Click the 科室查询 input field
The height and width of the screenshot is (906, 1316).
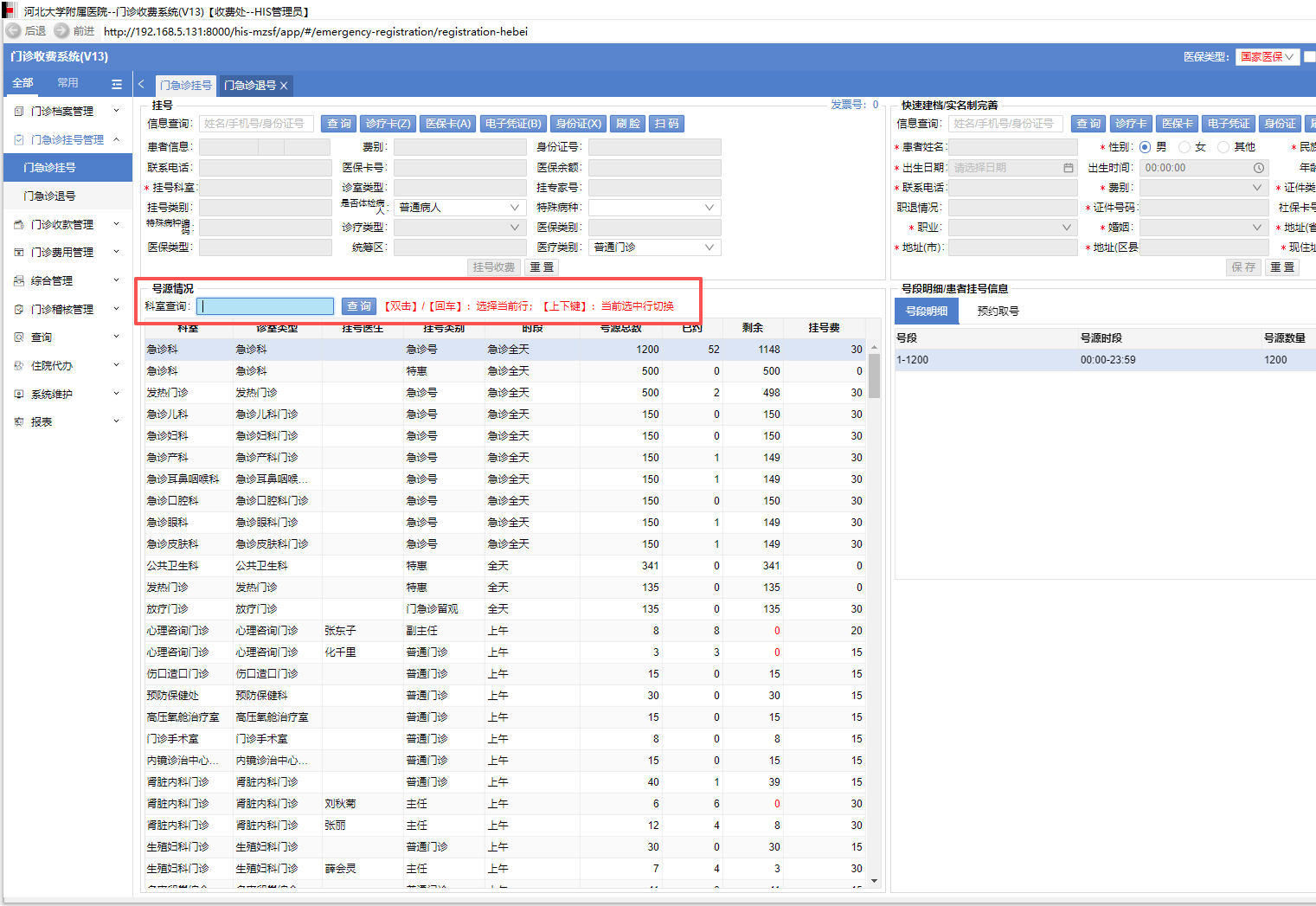point(265,306)
